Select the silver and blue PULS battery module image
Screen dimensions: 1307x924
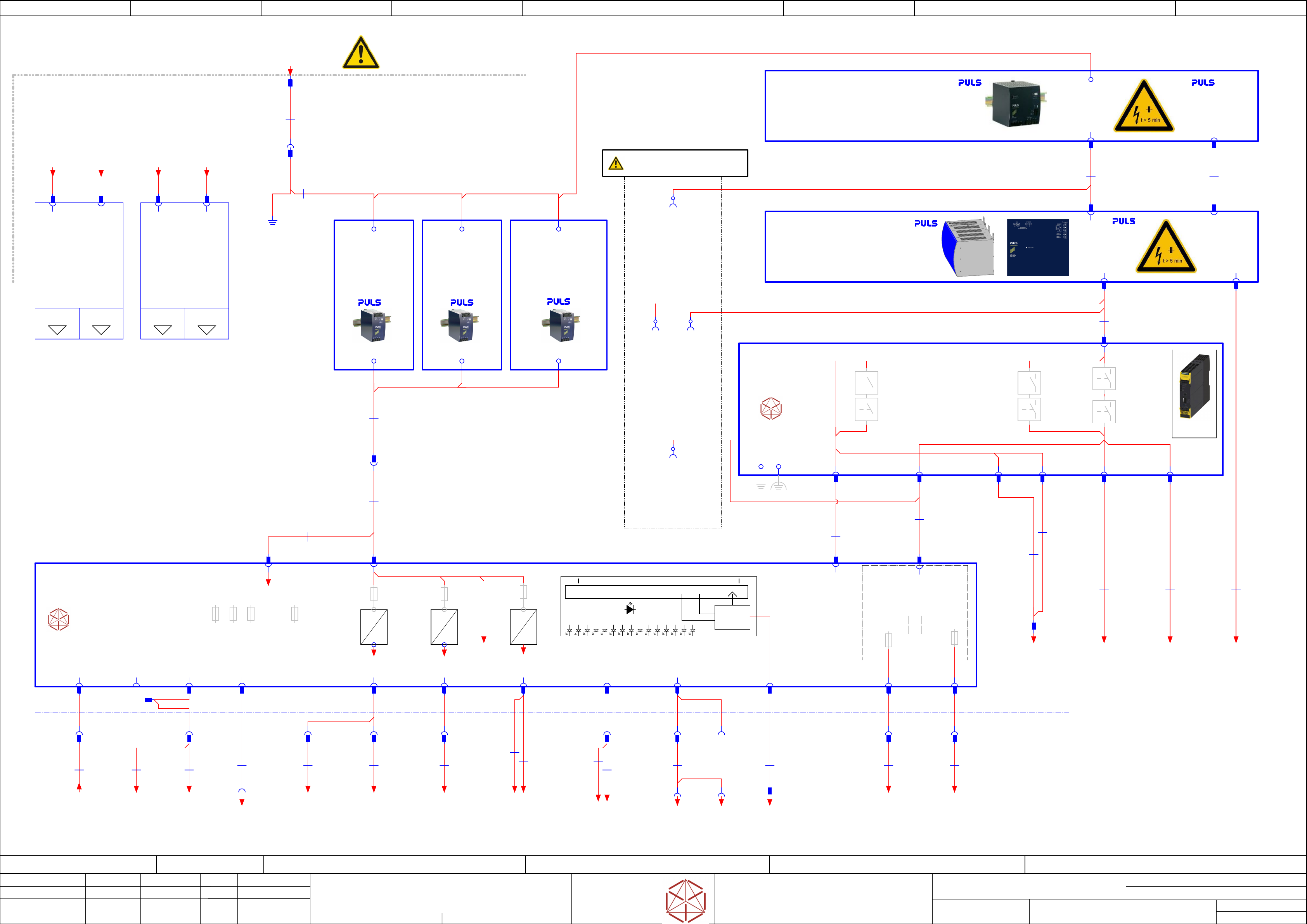click(968, 247)
